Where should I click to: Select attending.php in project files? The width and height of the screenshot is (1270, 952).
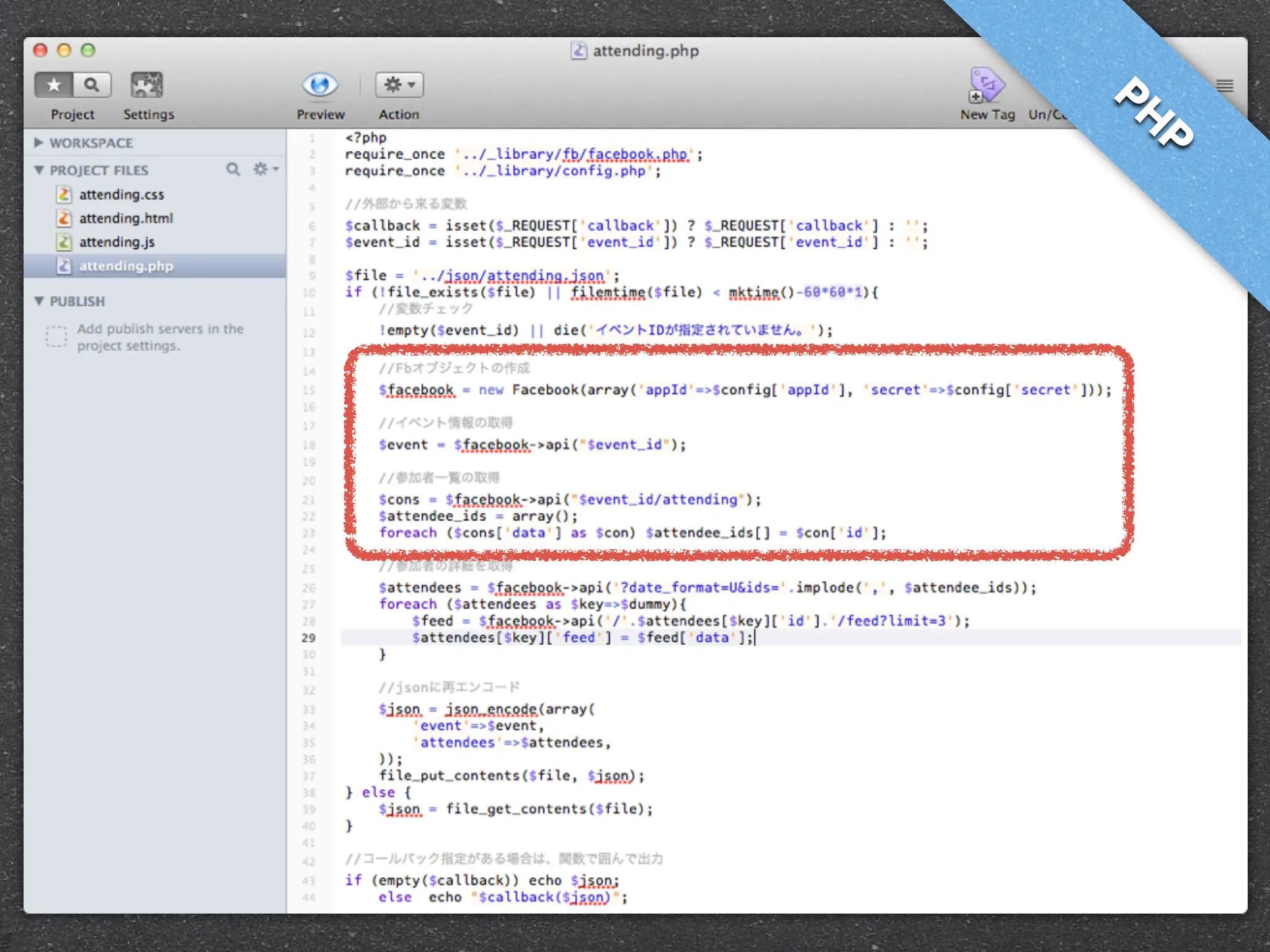126,266
